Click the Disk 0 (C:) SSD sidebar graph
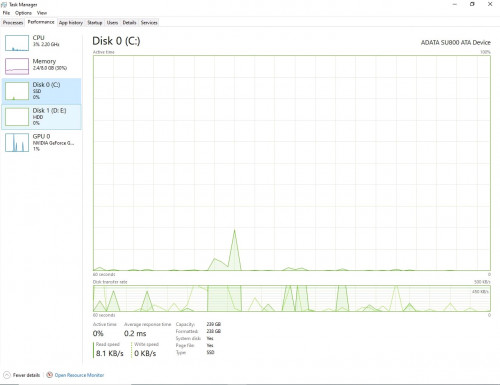This screenshot has height=385, width=500. click(x=17, y=91)
